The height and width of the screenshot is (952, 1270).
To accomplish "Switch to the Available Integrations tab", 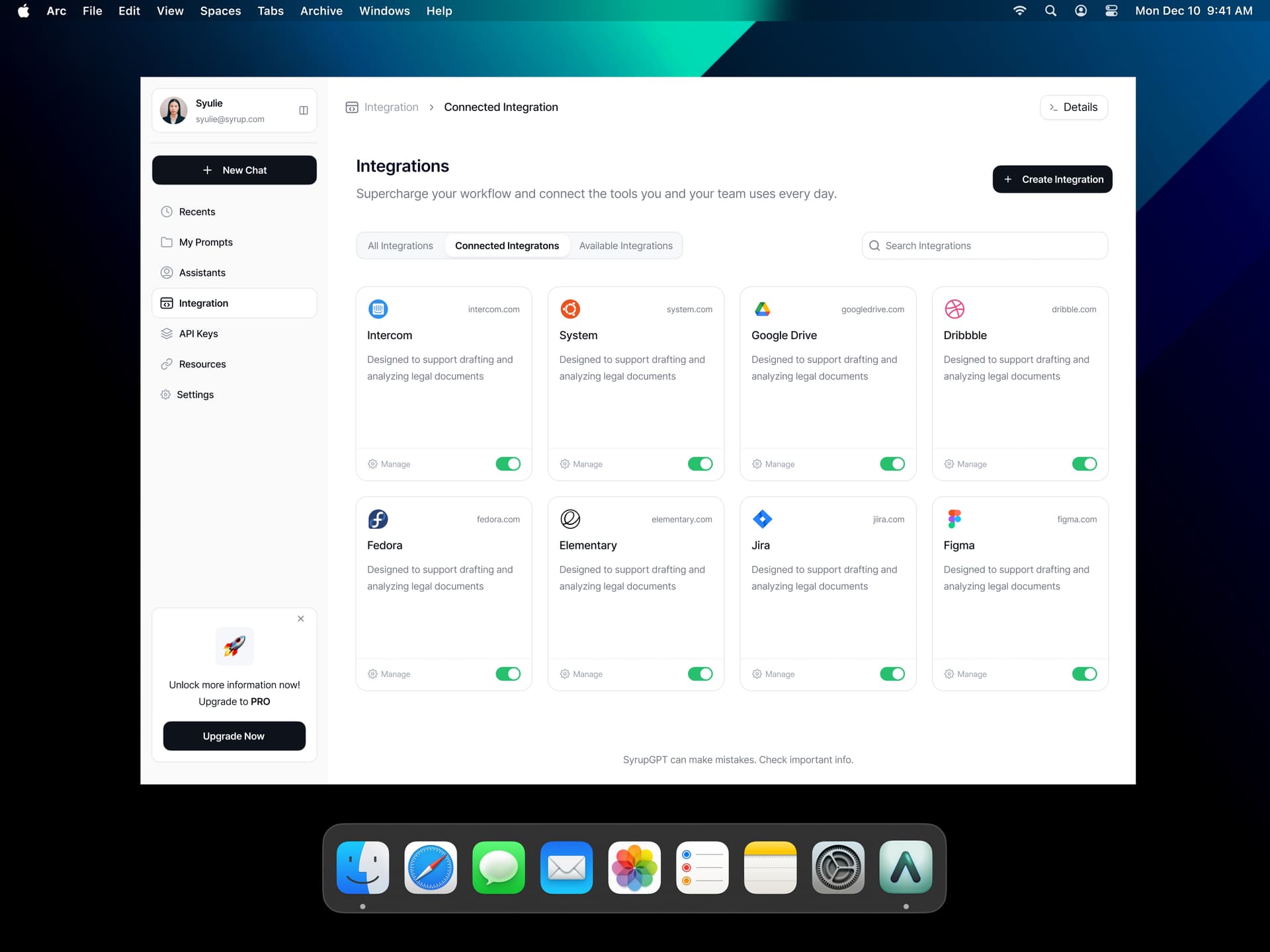I will coord(626,245).
